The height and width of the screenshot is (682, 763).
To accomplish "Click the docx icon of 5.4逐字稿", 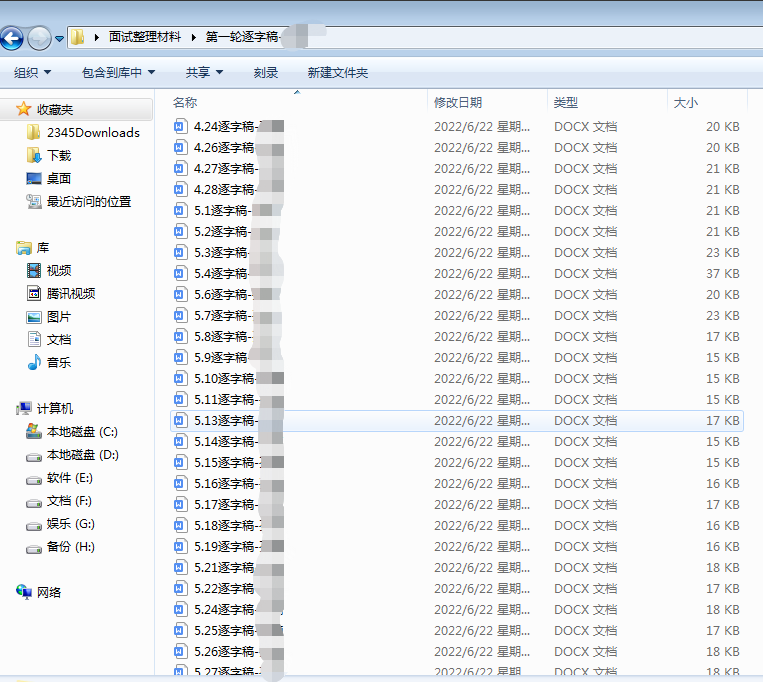I will 180,273.
